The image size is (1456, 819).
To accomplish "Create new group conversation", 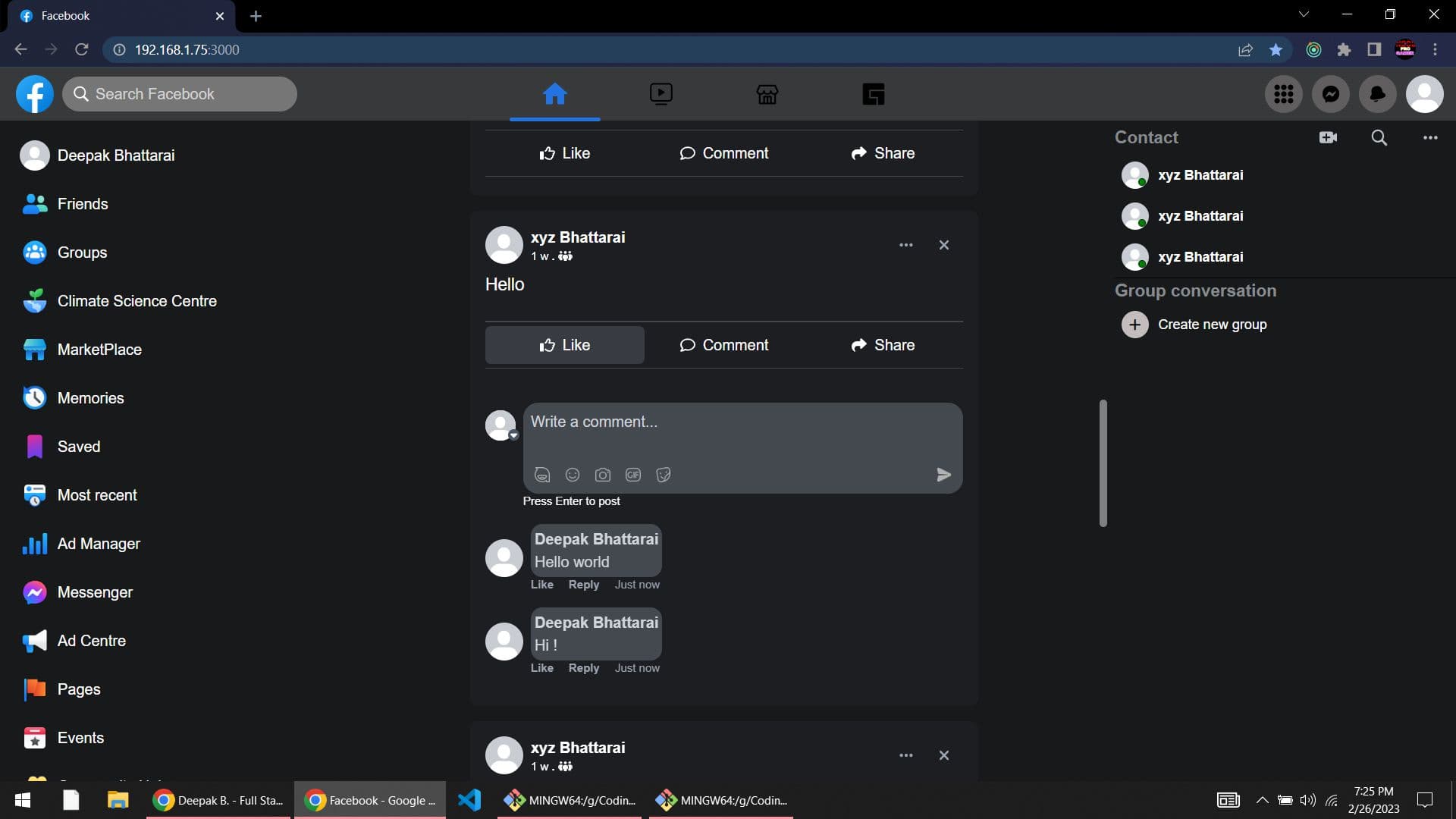I will [x=1194, y=325].
